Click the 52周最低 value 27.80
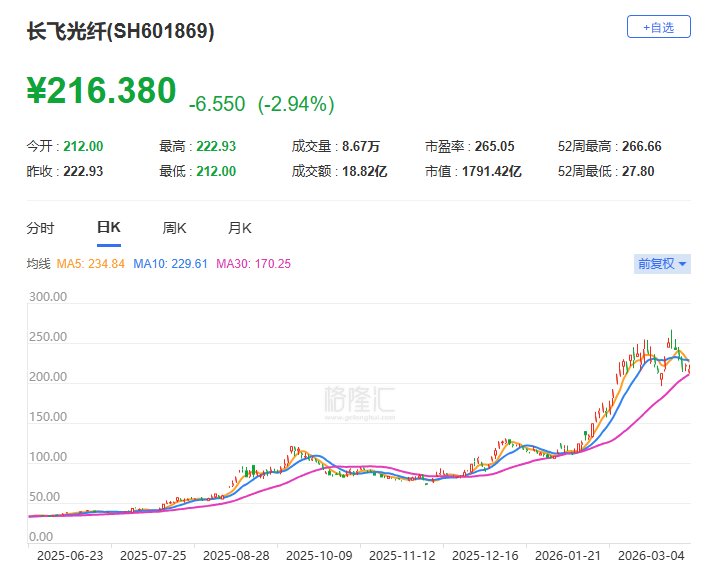The height and width of the screenshot is (570, 708). click(638, 171)
